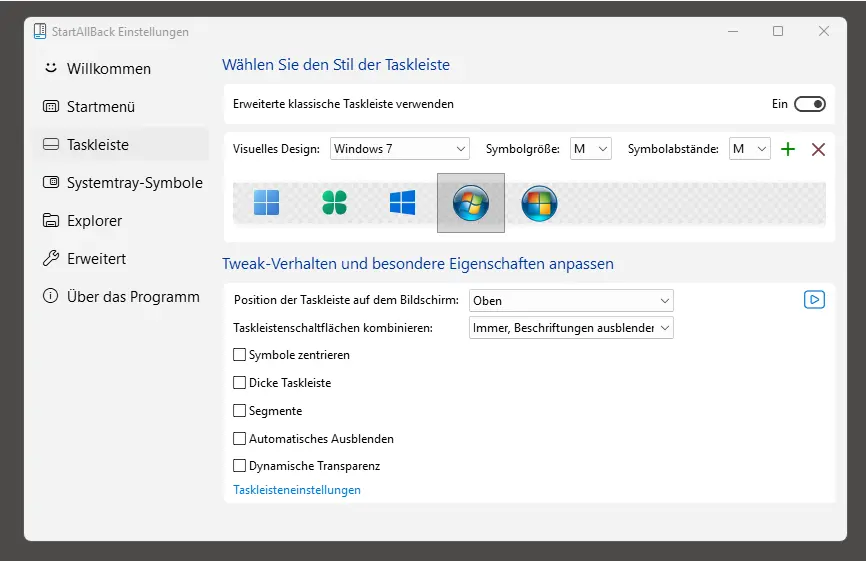Choose the green clover start icon

coord(334,203)
